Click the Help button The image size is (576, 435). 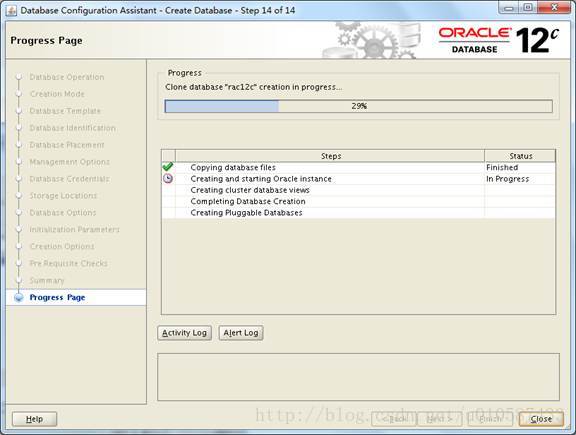(x=35, y=419)
